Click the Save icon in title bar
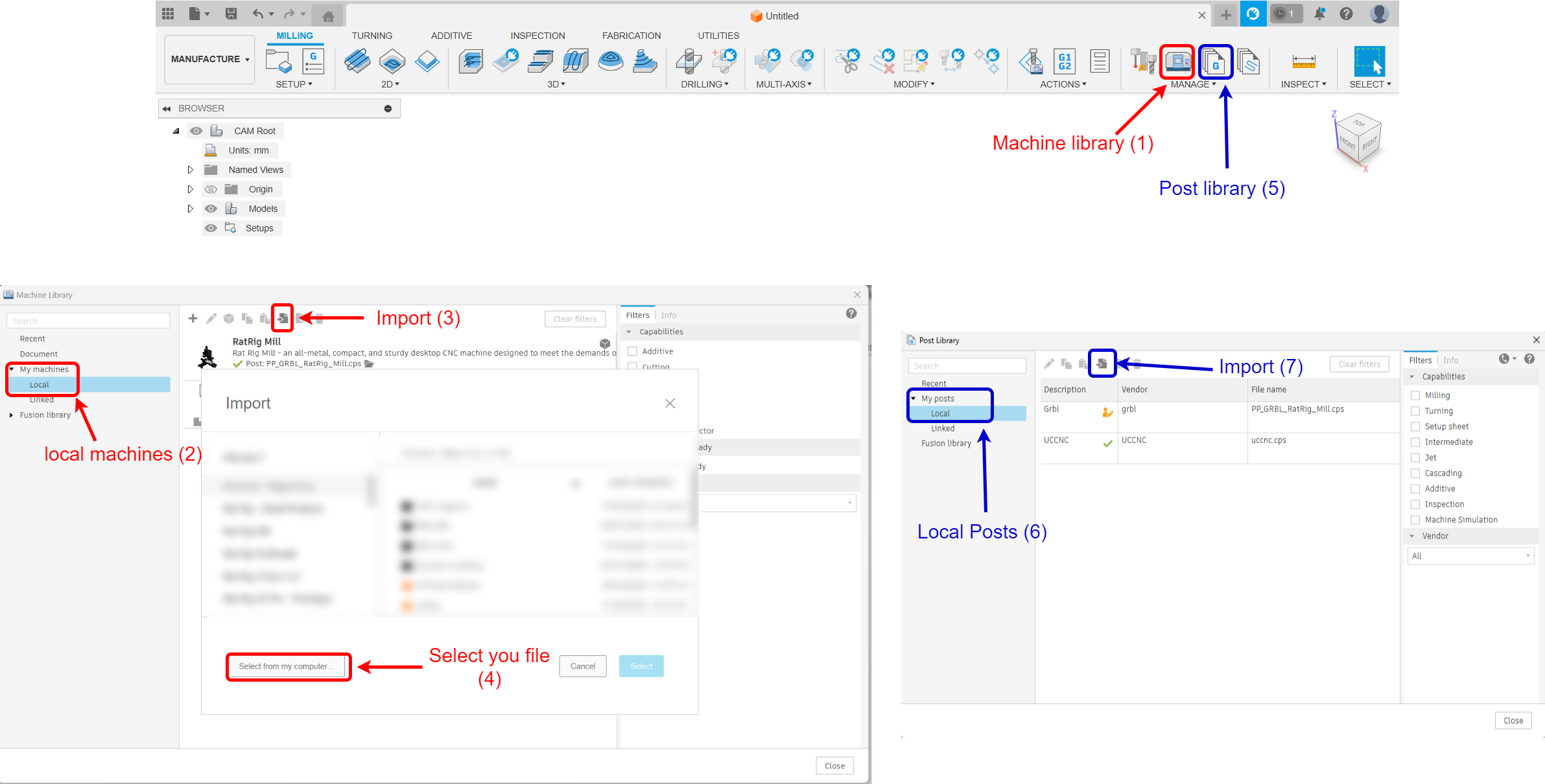 [231, 14]
